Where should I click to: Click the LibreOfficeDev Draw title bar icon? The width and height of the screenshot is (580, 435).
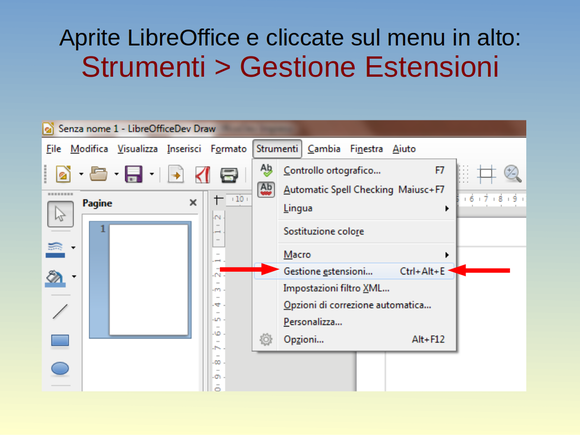49,129
